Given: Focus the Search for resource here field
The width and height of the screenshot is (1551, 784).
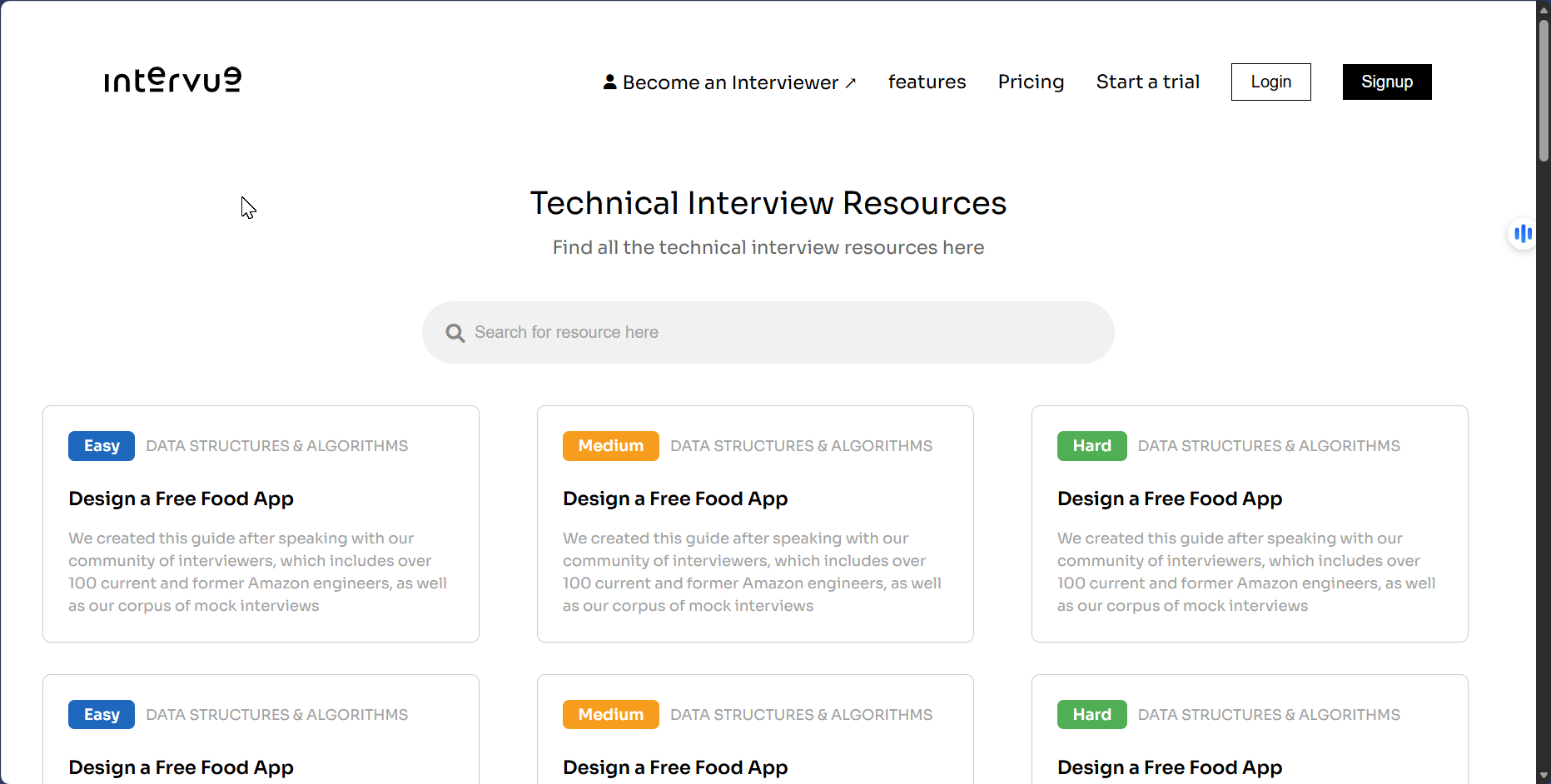Looking at the screenshot, I should pyautogui.click(x=768, y=332).
